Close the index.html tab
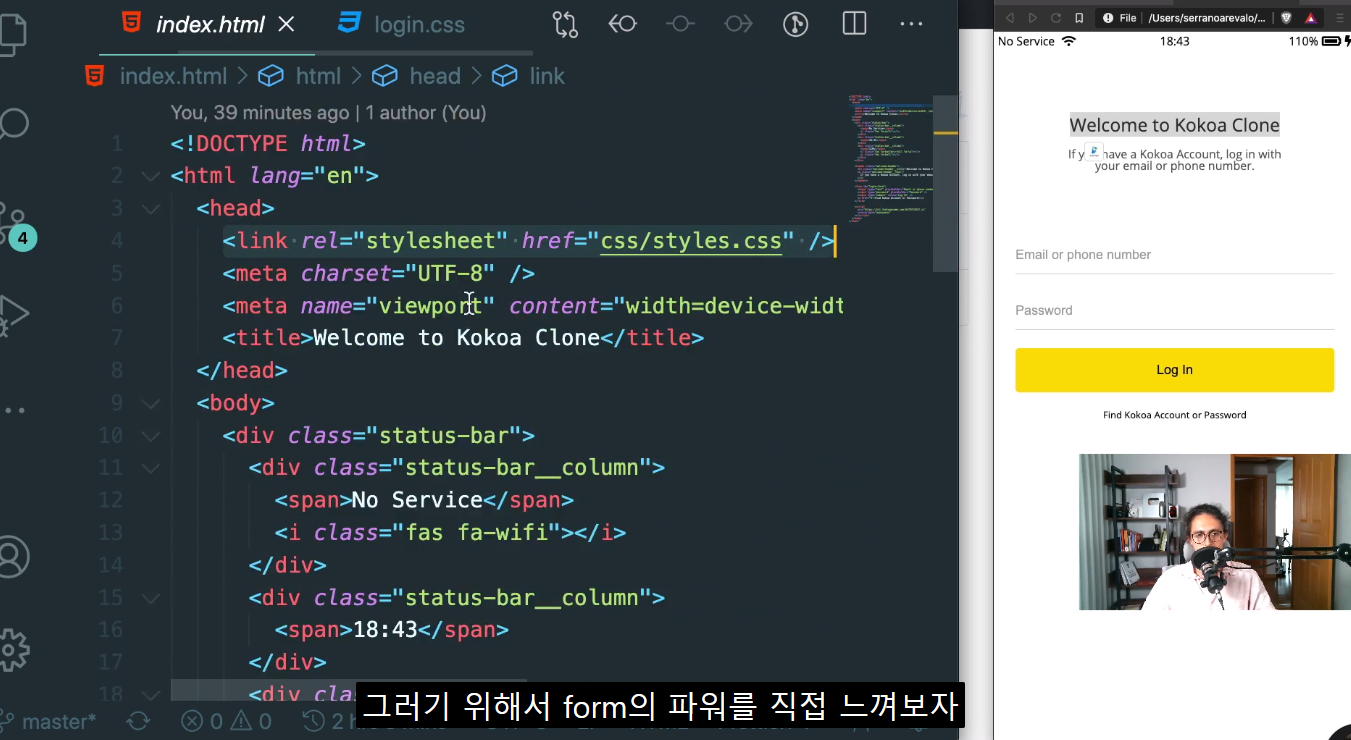 click(x=286, y=24)
